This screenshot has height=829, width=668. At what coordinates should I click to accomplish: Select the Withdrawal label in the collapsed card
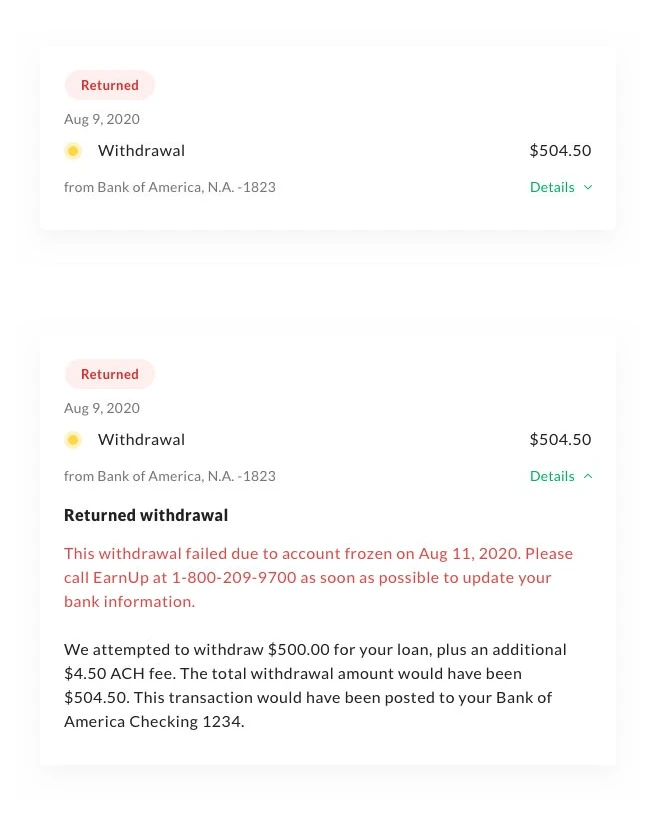point(141,151)
